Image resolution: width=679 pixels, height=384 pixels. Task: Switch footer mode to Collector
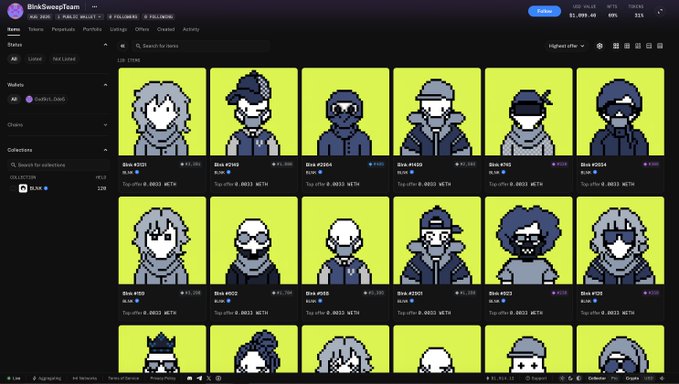coord(597,378)
